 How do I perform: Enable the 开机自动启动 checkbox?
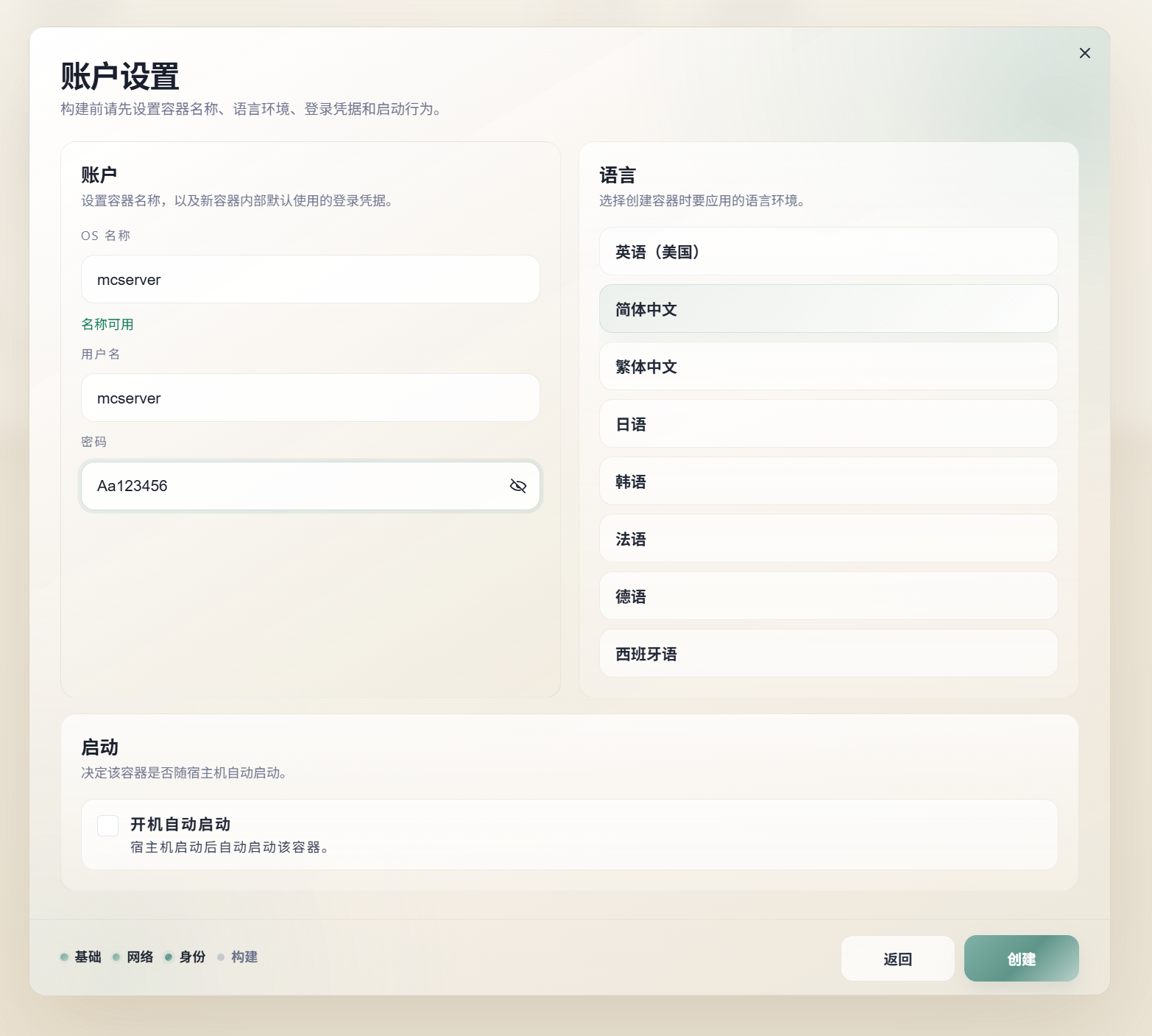tap(108, 825)
